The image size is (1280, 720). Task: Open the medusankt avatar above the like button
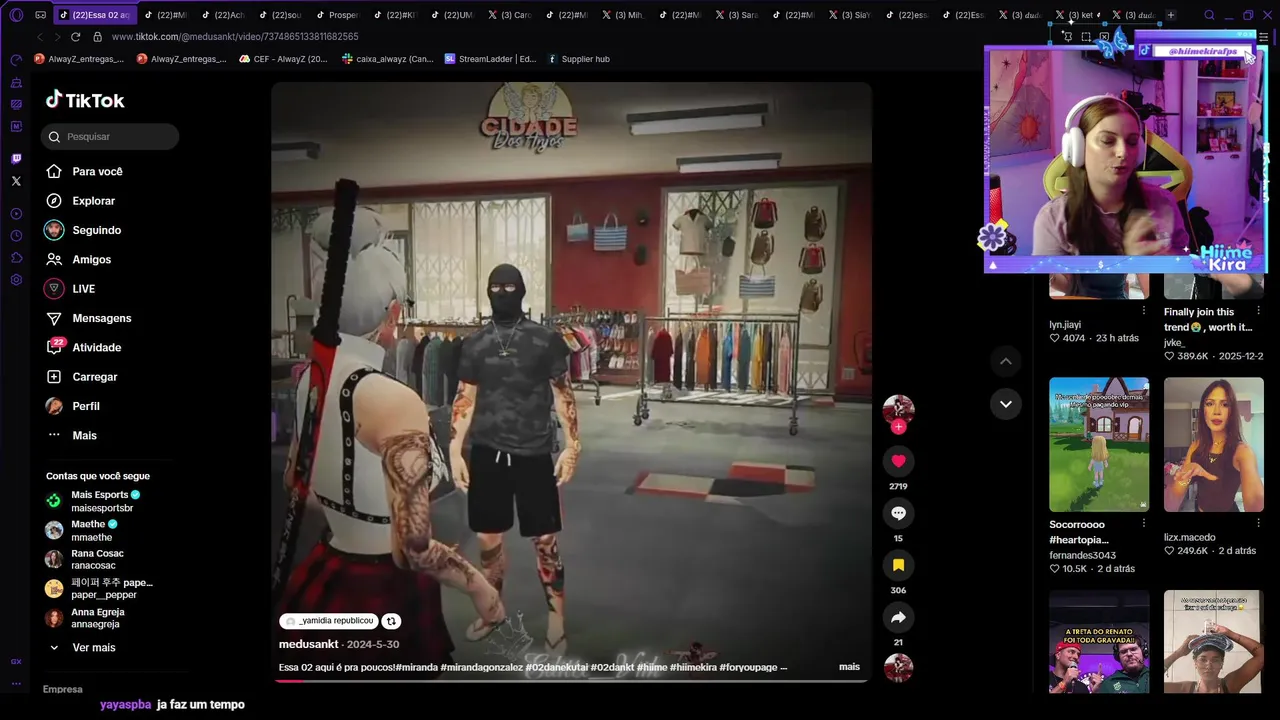tap(898, 409)
